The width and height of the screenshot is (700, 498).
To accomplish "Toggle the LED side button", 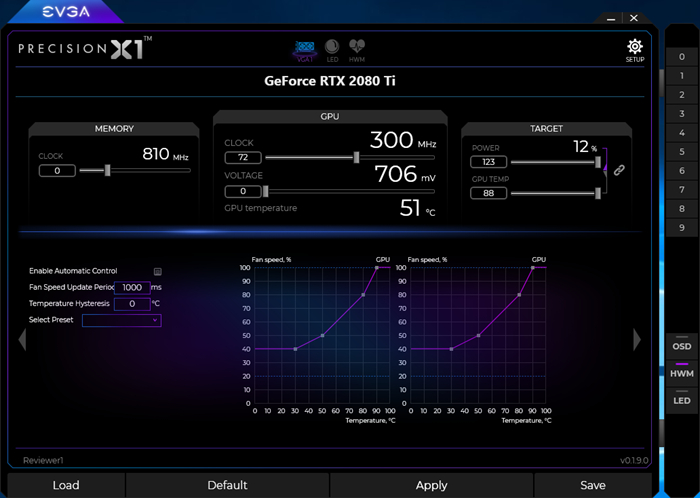I will [x=682, y=399].
